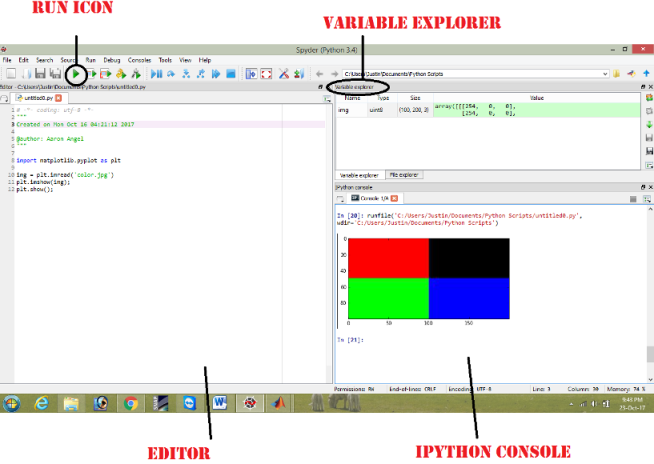The width and height of the screenshot is (654, 464).
Task: Open the browse tabs button in editor
Action: pos(5,99)
